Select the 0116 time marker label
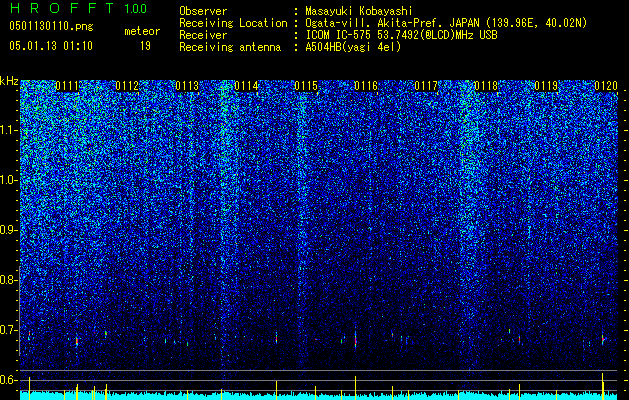The height and width of the screenshot is (400, 629). [x=366, y=86]
